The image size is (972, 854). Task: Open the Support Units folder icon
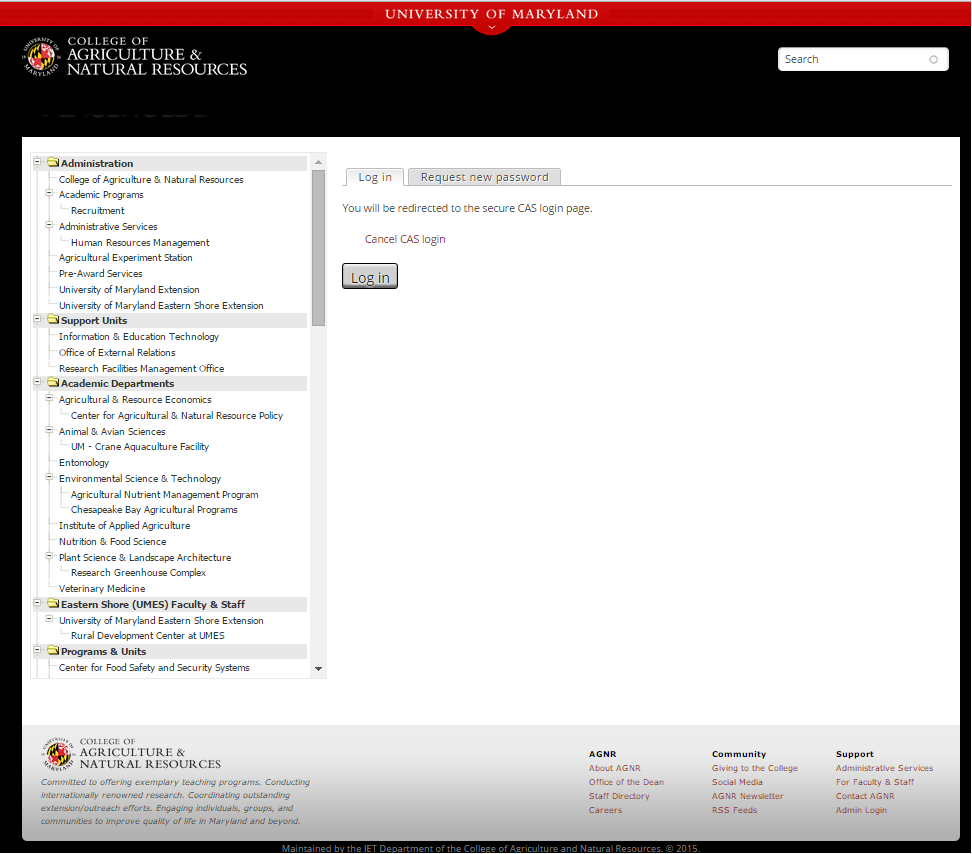point(53,320)
